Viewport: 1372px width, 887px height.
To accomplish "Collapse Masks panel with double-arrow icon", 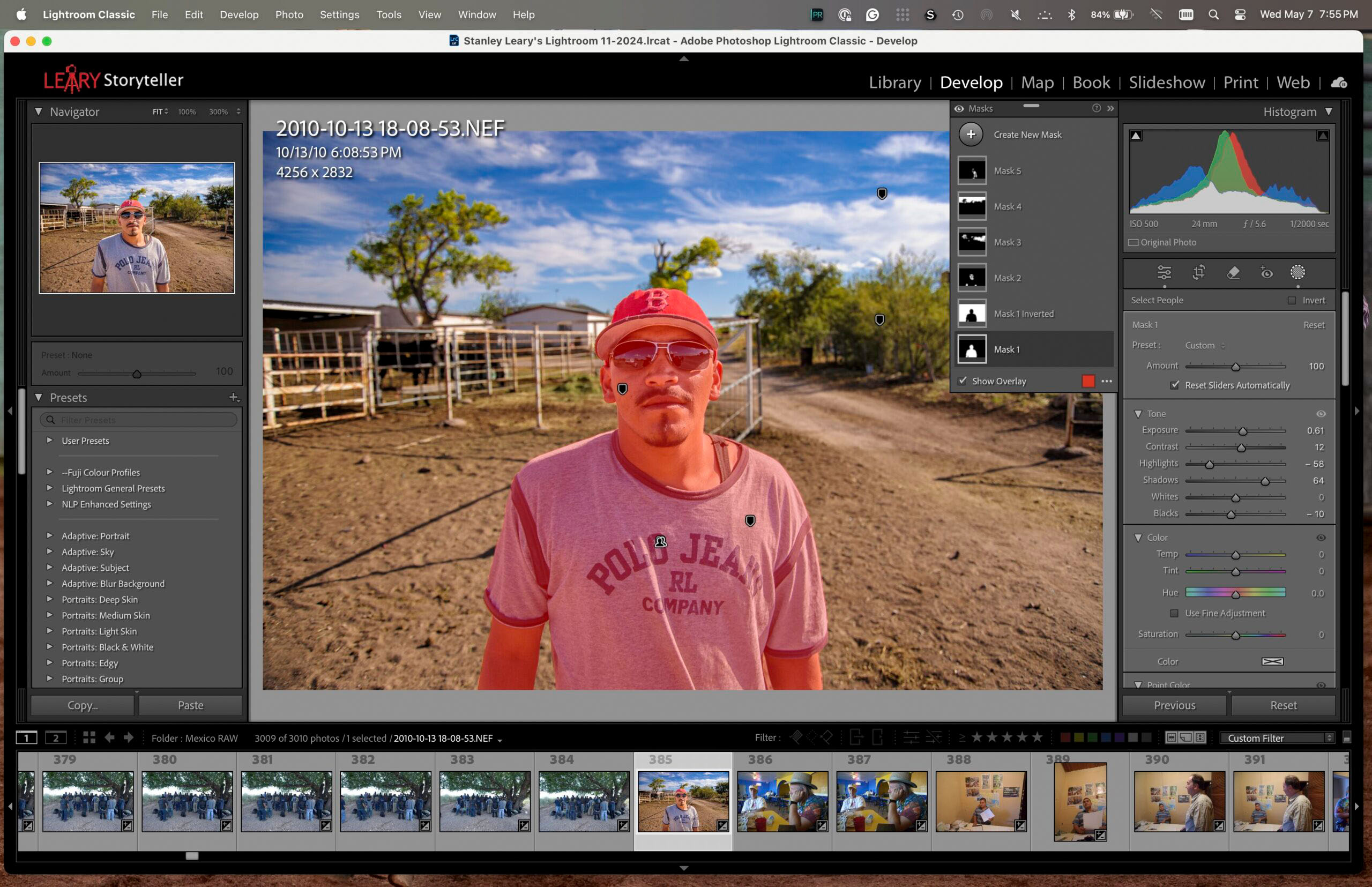I will [1110, 108].
